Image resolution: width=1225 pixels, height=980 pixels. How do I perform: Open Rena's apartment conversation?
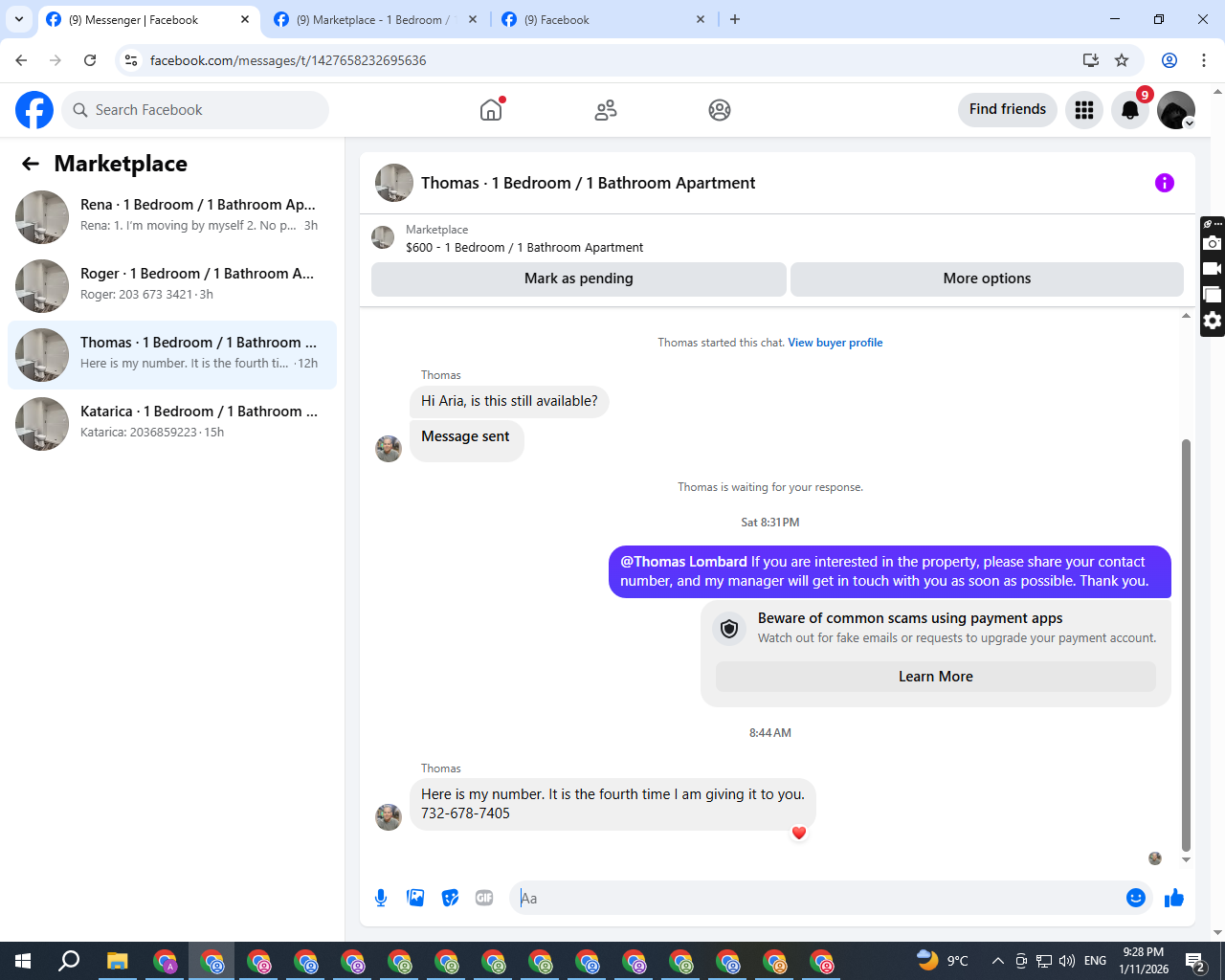pyautogui.click(x=172, y=217)
